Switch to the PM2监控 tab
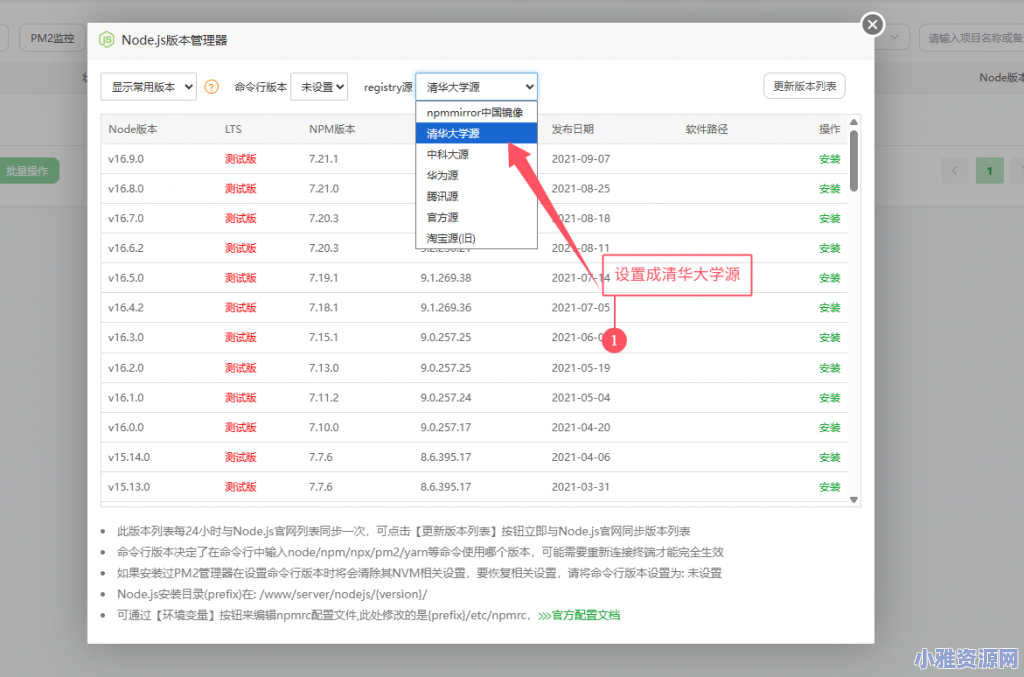Screen dimensions: 1024x677 coord(52,38)
